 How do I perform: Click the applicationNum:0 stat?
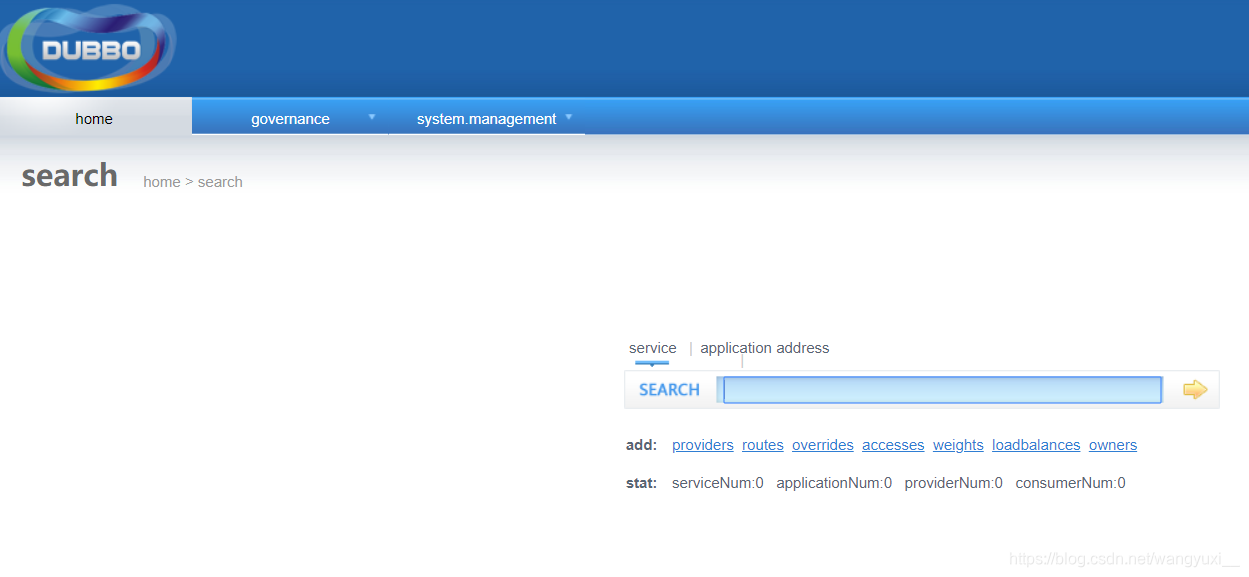point(834,483)
